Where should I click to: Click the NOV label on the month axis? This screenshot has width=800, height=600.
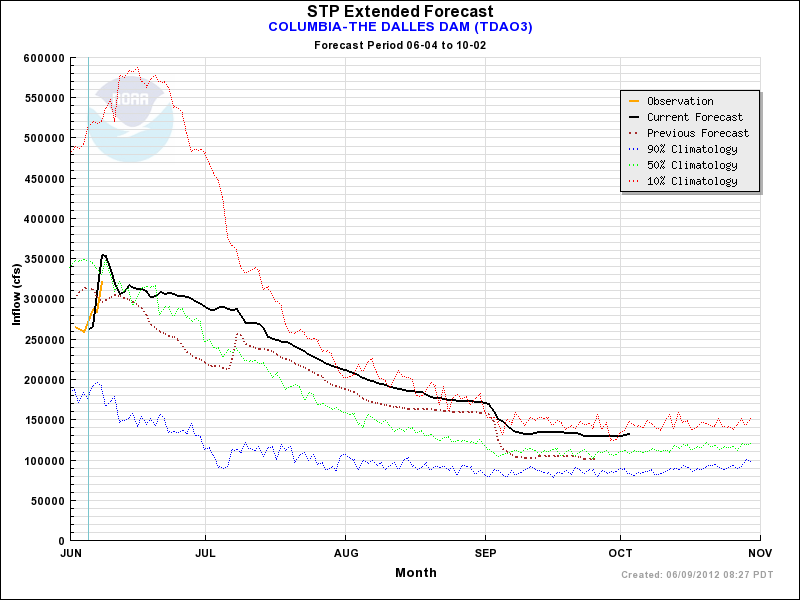point(759,552)
